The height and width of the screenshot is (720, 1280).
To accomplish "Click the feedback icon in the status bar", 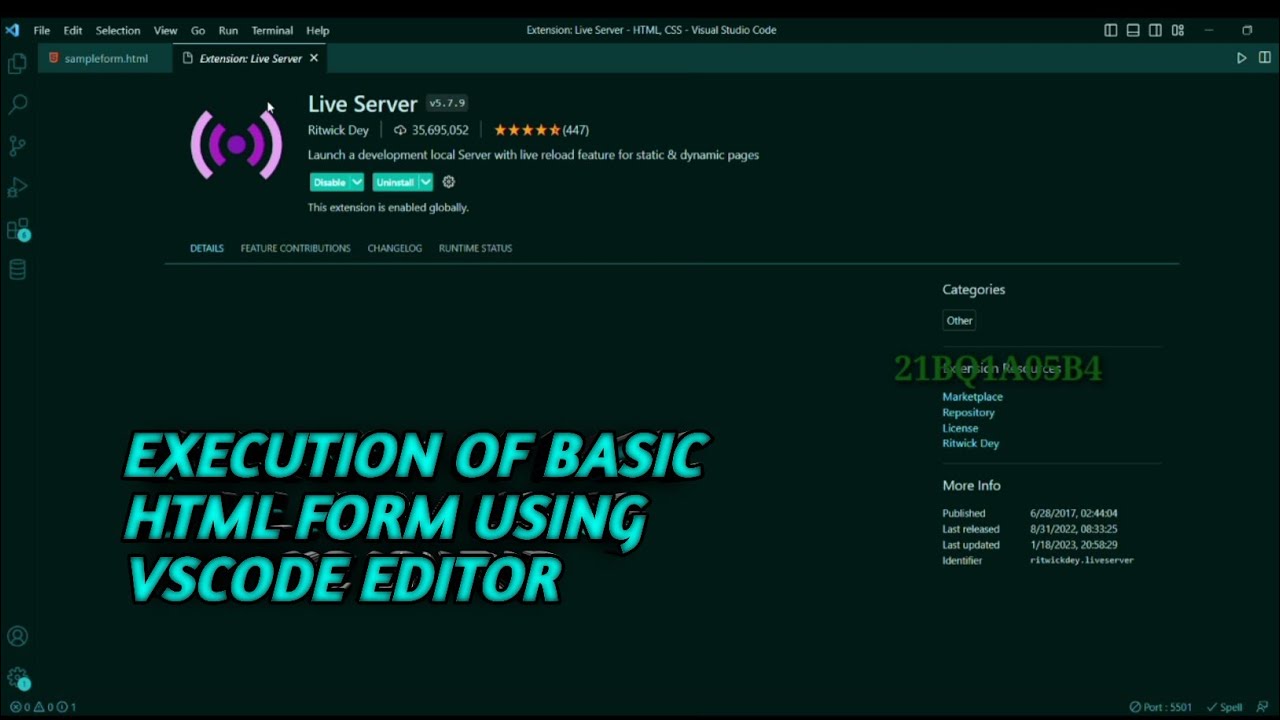I will tap(1262, 707).
